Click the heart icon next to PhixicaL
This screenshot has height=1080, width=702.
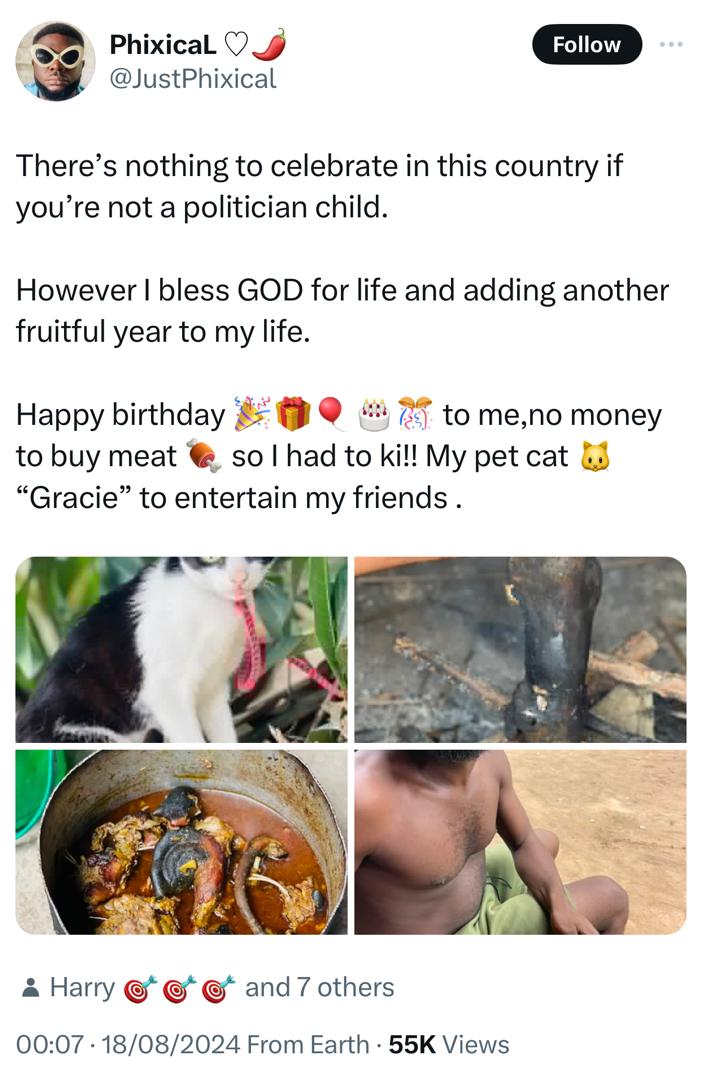(x=236, y=44)
